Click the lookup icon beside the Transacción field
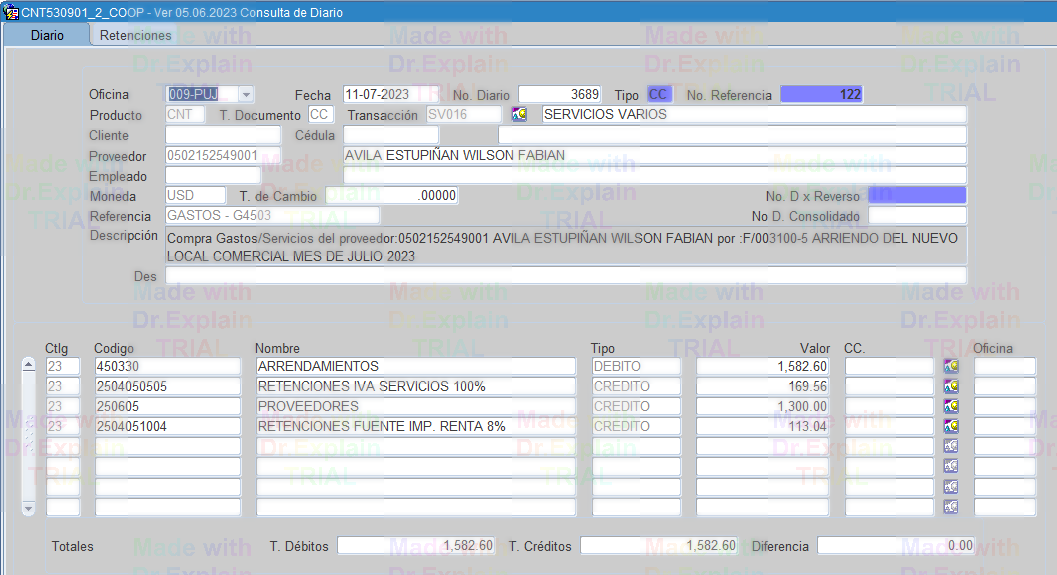The width and height of the screenshot is (1057, 575). click(x=519, y=115)
